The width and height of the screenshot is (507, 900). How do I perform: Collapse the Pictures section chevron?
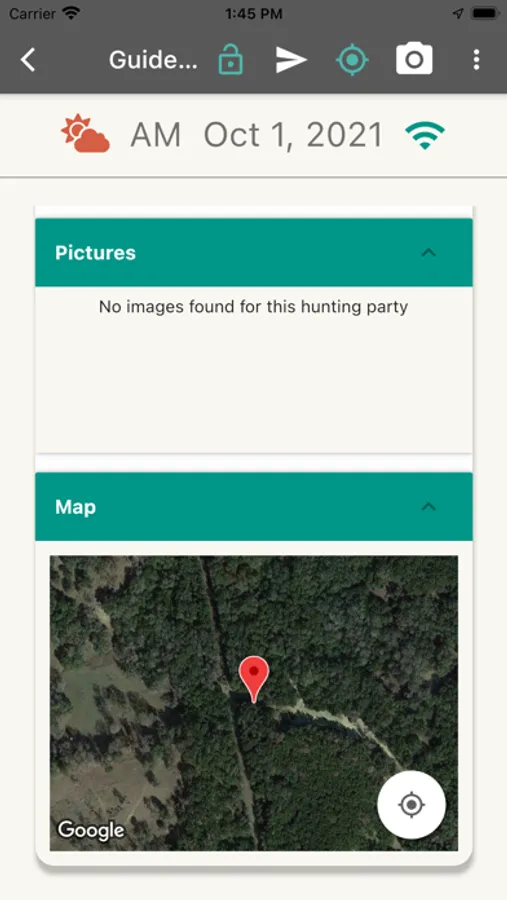tap(428, 253)
